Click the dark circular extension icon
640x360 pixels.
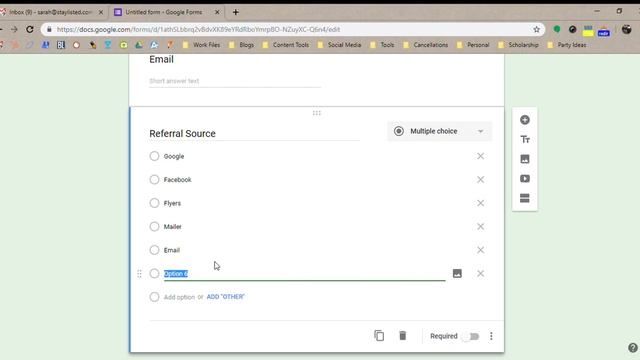[573, 29]
